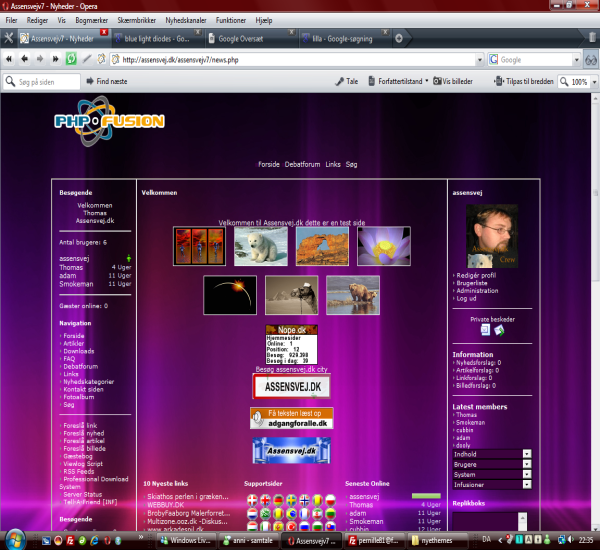600x550 pixels.
Task: Click the URL address field
Action: pos(295,60)
